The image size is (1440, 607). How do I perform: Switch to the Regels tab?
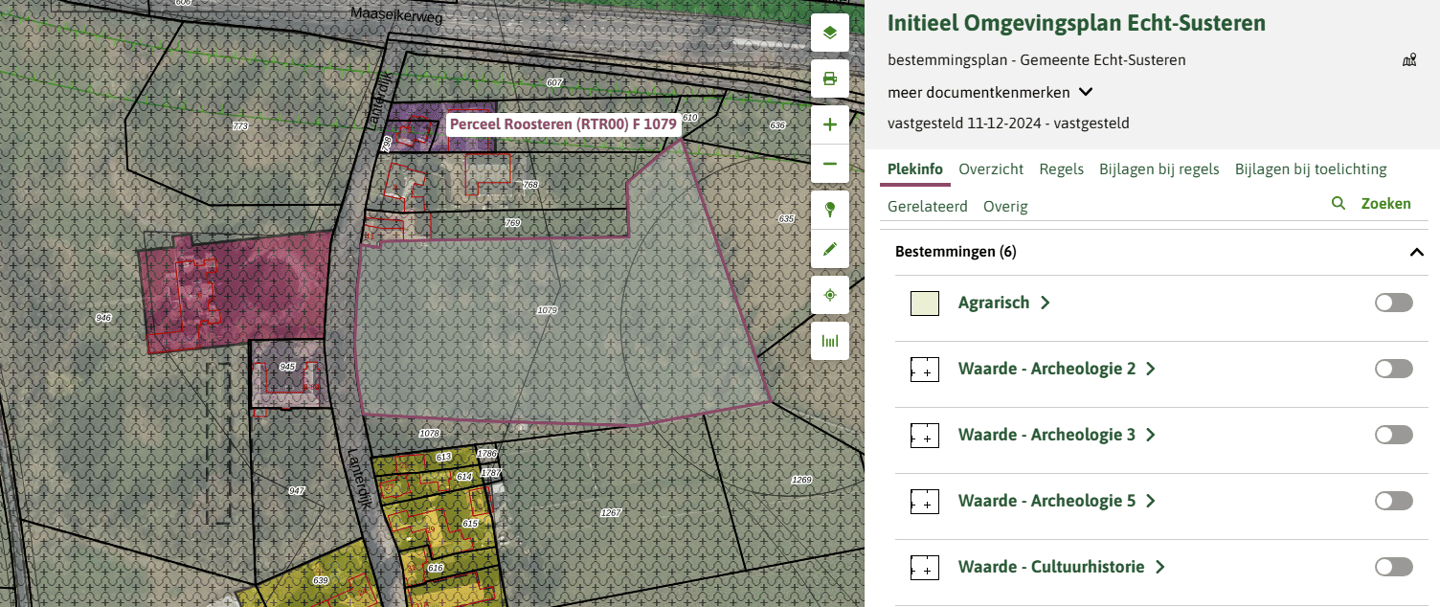click(1061, 169)
